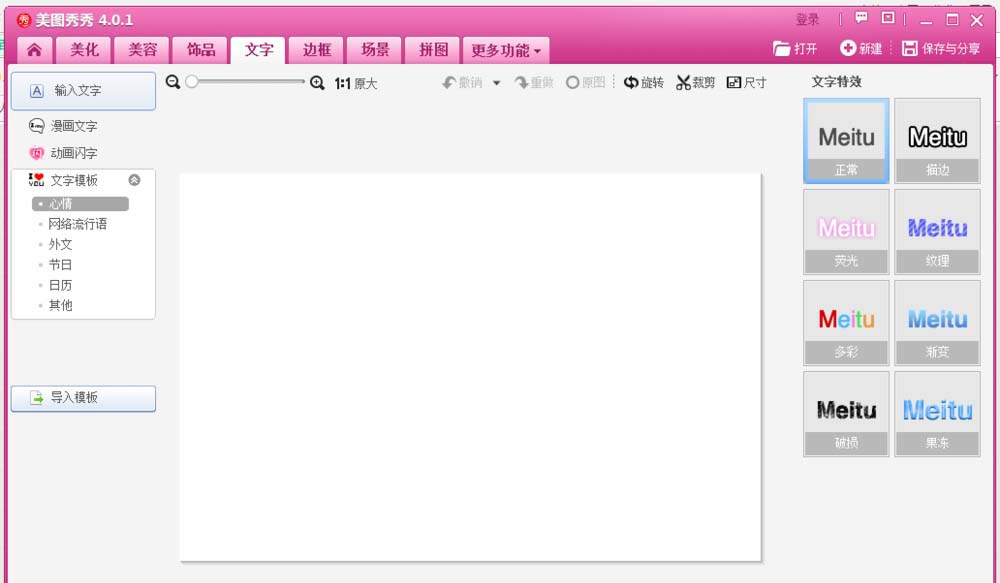The image size is (1000, 583).
Task: Select the 日历 template category
Action: coord(61,285)
